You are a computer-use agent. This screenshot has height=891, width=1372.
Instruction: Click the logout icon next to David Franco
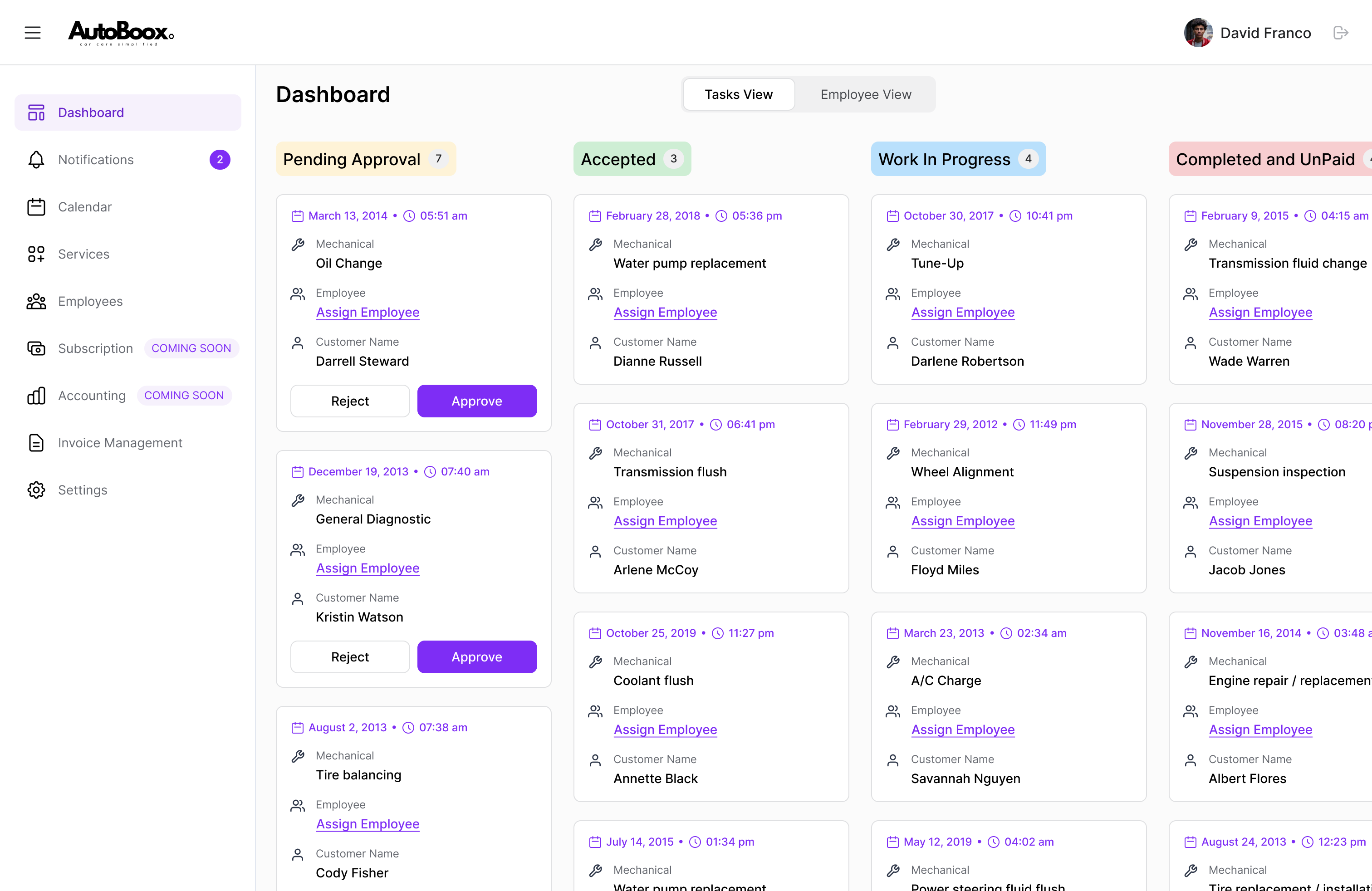point(1341,33)
